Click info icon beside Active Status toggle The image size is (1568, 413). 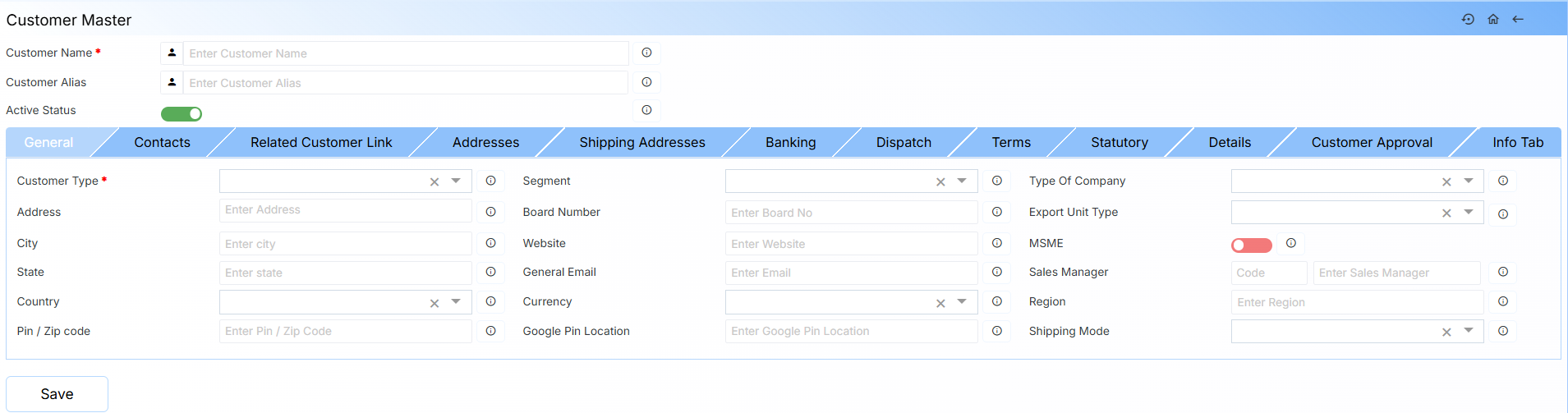646,110
